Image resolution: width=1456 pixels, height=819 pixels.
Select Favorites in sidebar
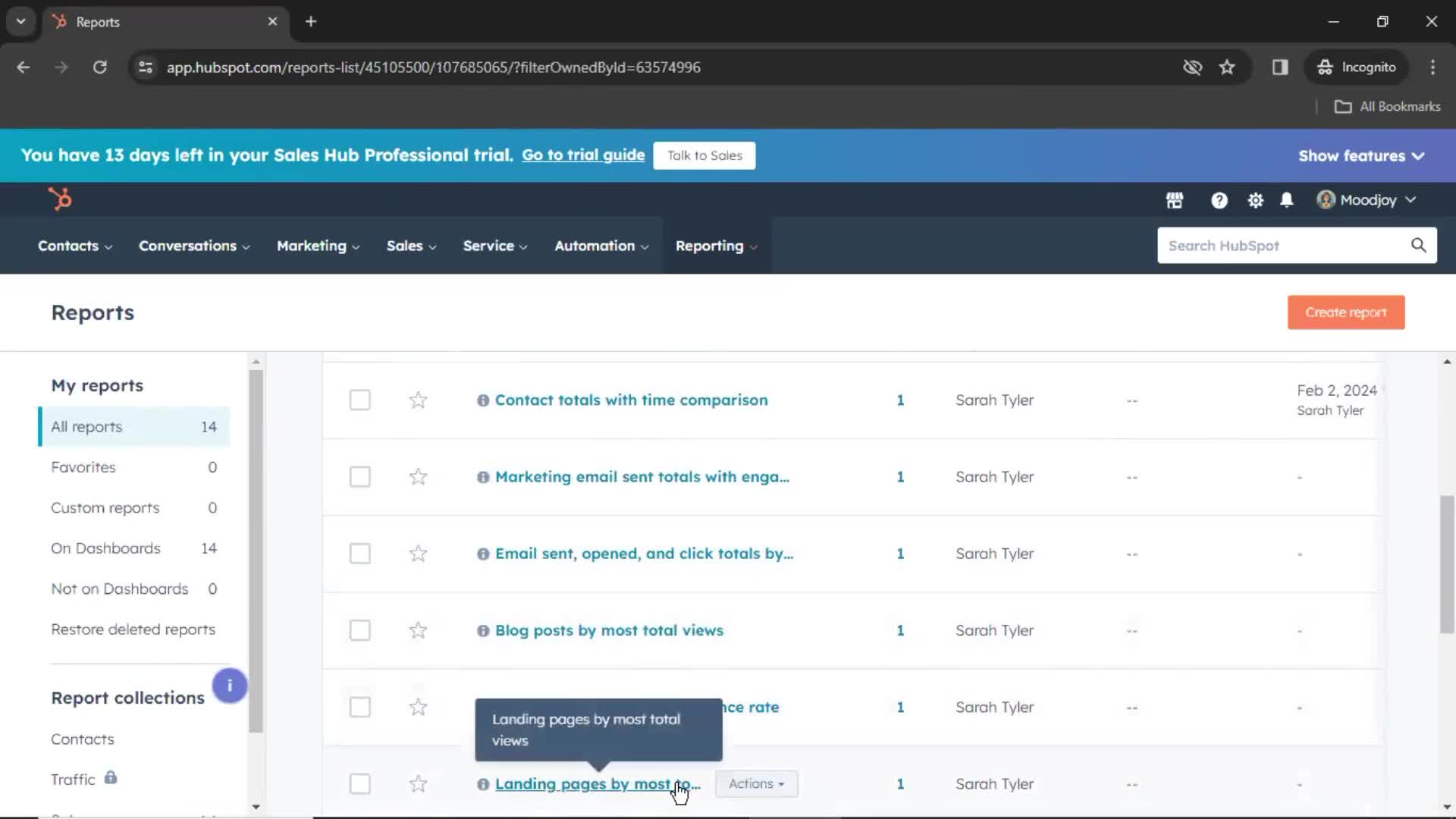coord(133,467)
